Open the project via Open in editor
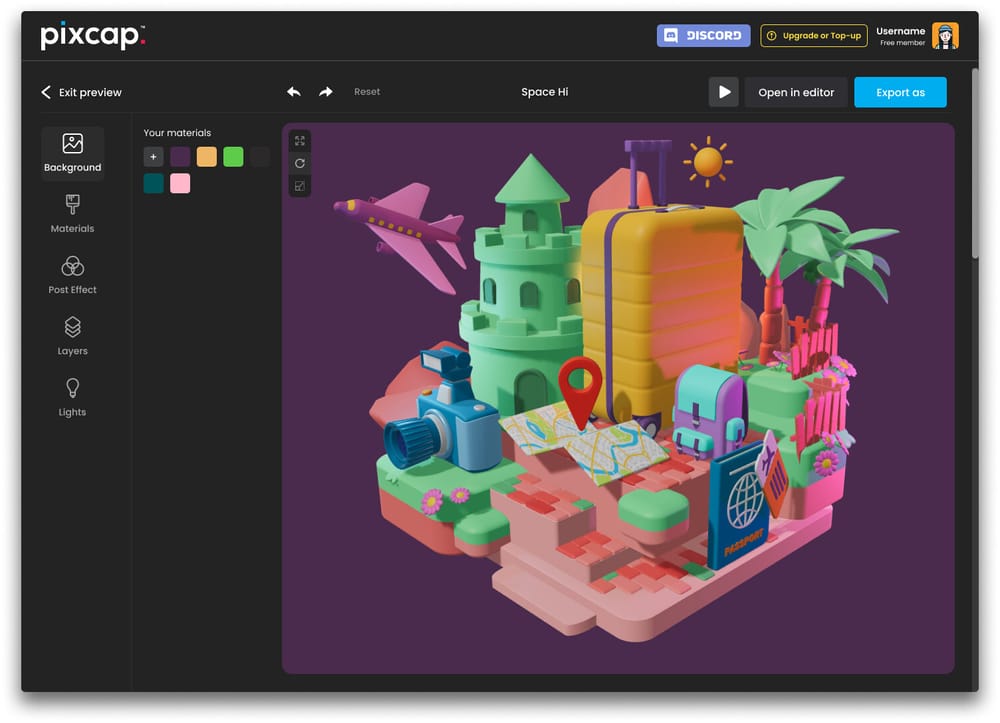Viewport: 1000px width, 723px height. (794, 92)
